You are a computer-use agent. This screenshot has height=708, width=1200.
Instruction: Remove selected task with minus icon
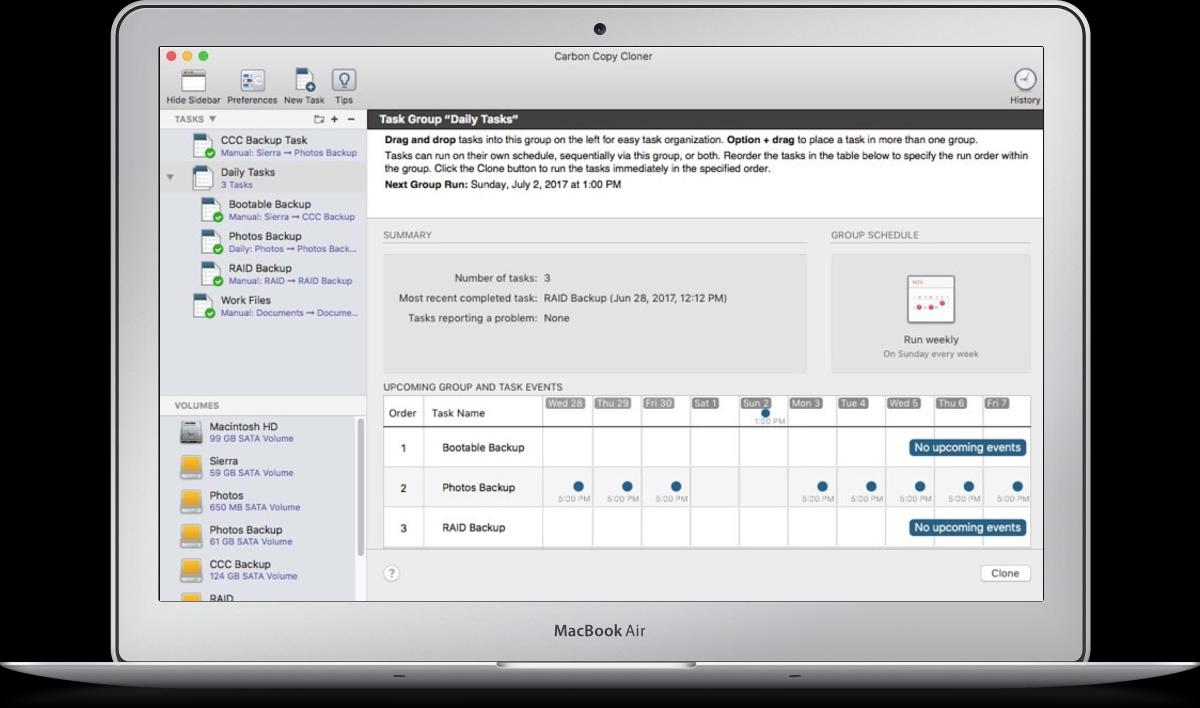350,119
